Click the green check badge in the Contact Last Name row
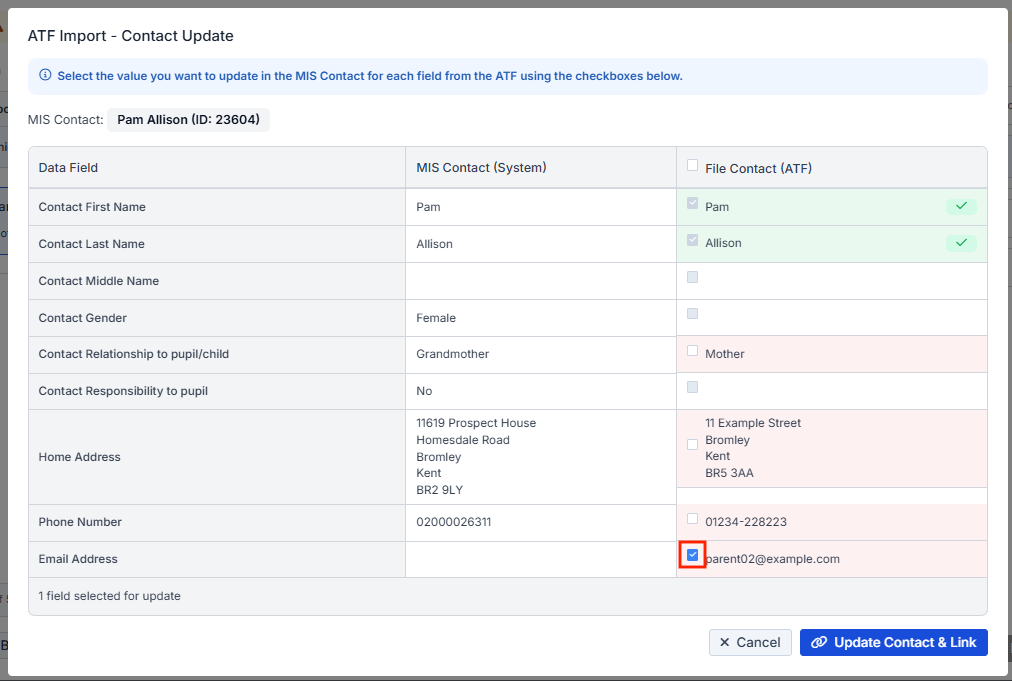 pyautogui.click(x=961, y=243)
